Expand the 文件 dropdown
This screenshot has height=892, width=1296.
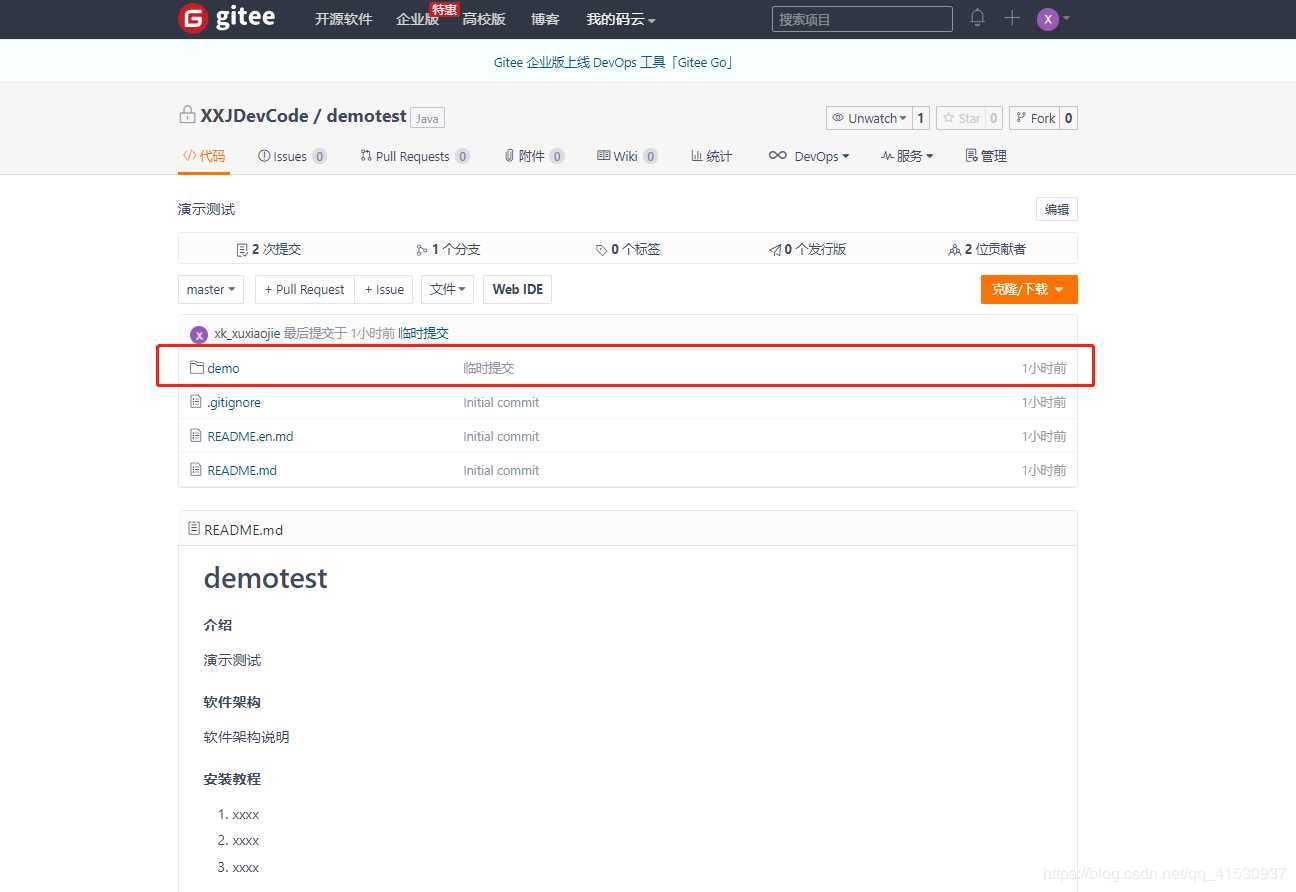(x=447, y=289)
